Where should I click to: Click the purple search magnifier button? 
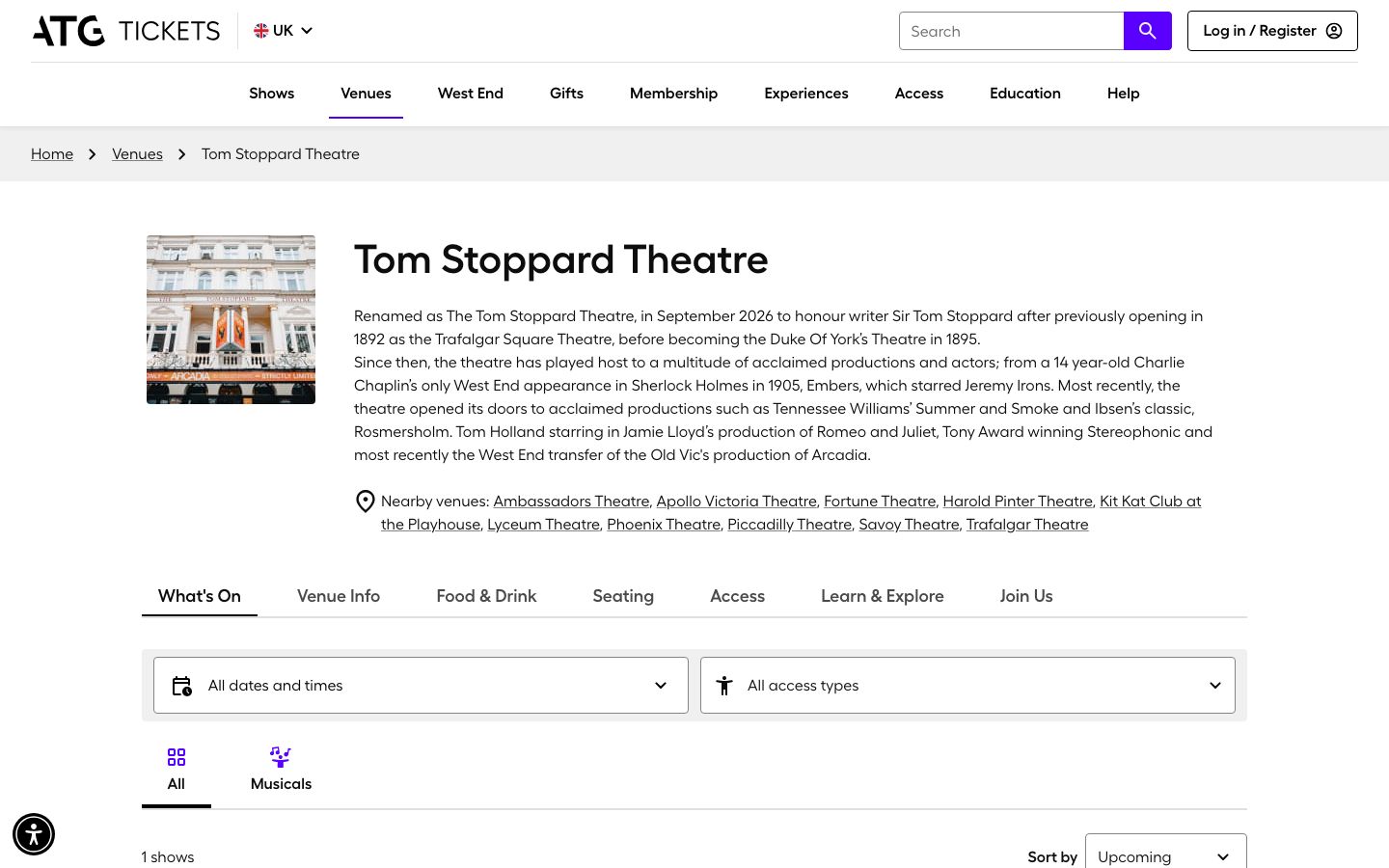point(1148,31)
